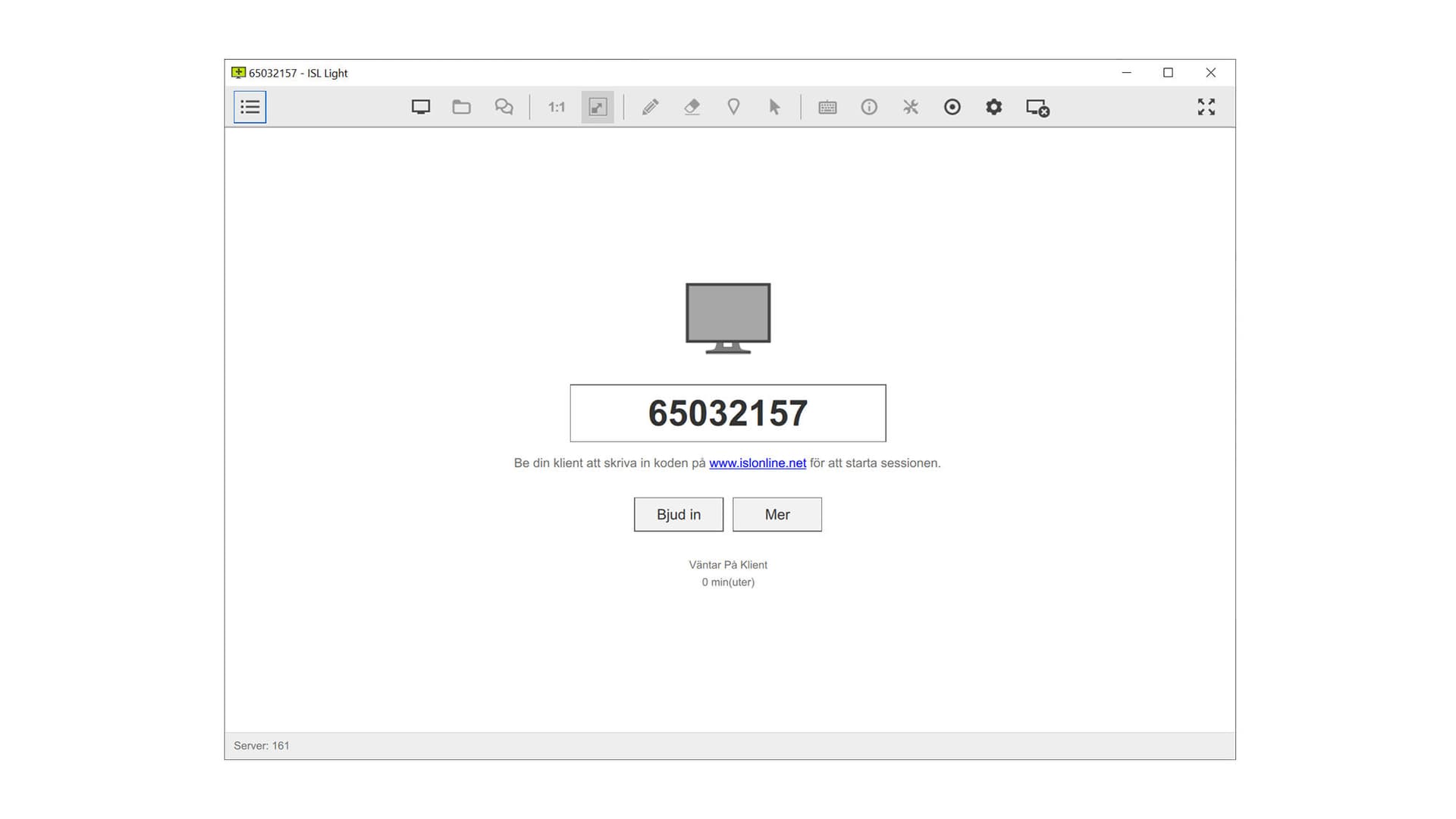The image size is (1456, 819).
Task: Click the ISL Light title bar icon
Action: (238, 73)
